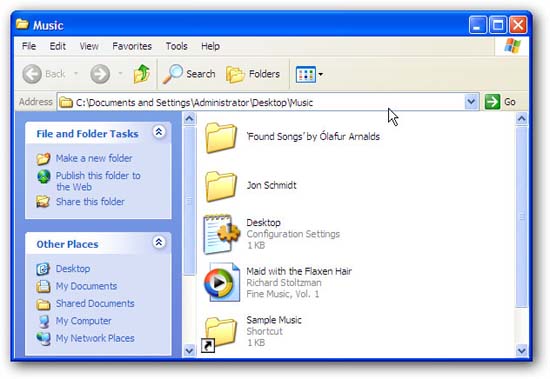Open the Favorites menu
The image size is (550, 379).
[x=132, y=46]
